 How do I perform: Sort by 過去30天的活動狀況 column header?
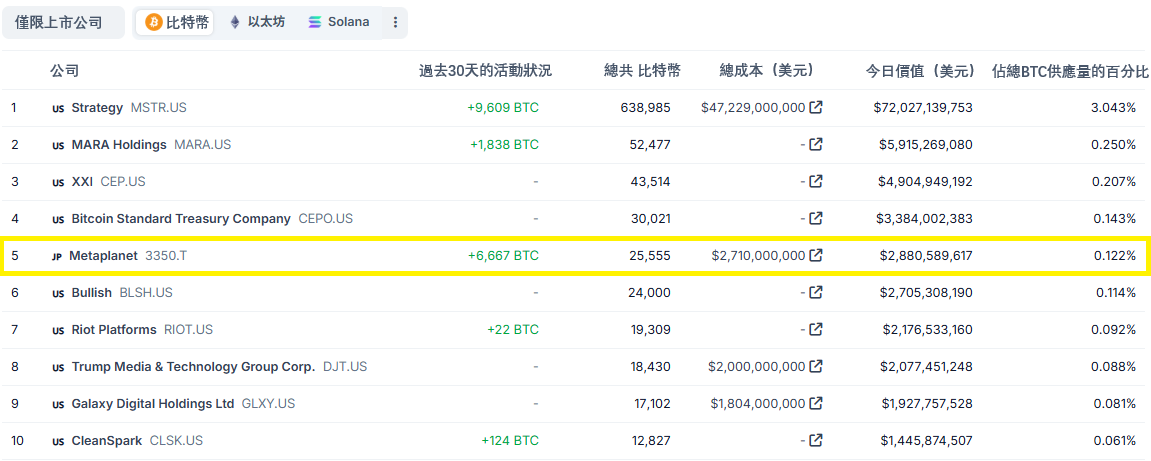tap(485, 71)
